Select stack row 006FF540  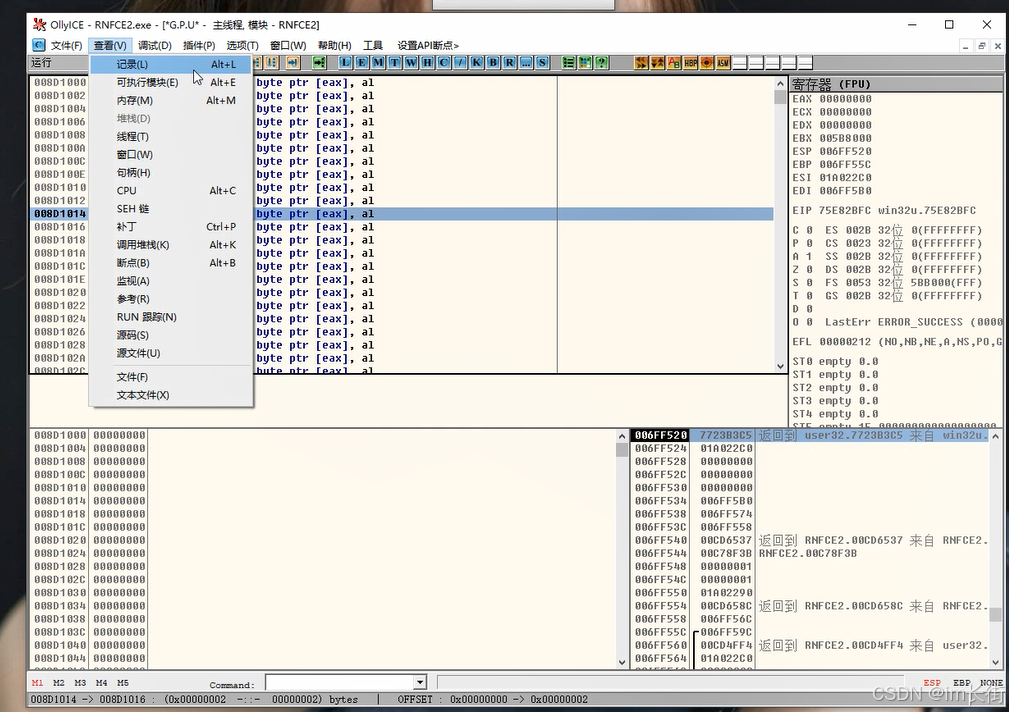click(x=810, y=540)
